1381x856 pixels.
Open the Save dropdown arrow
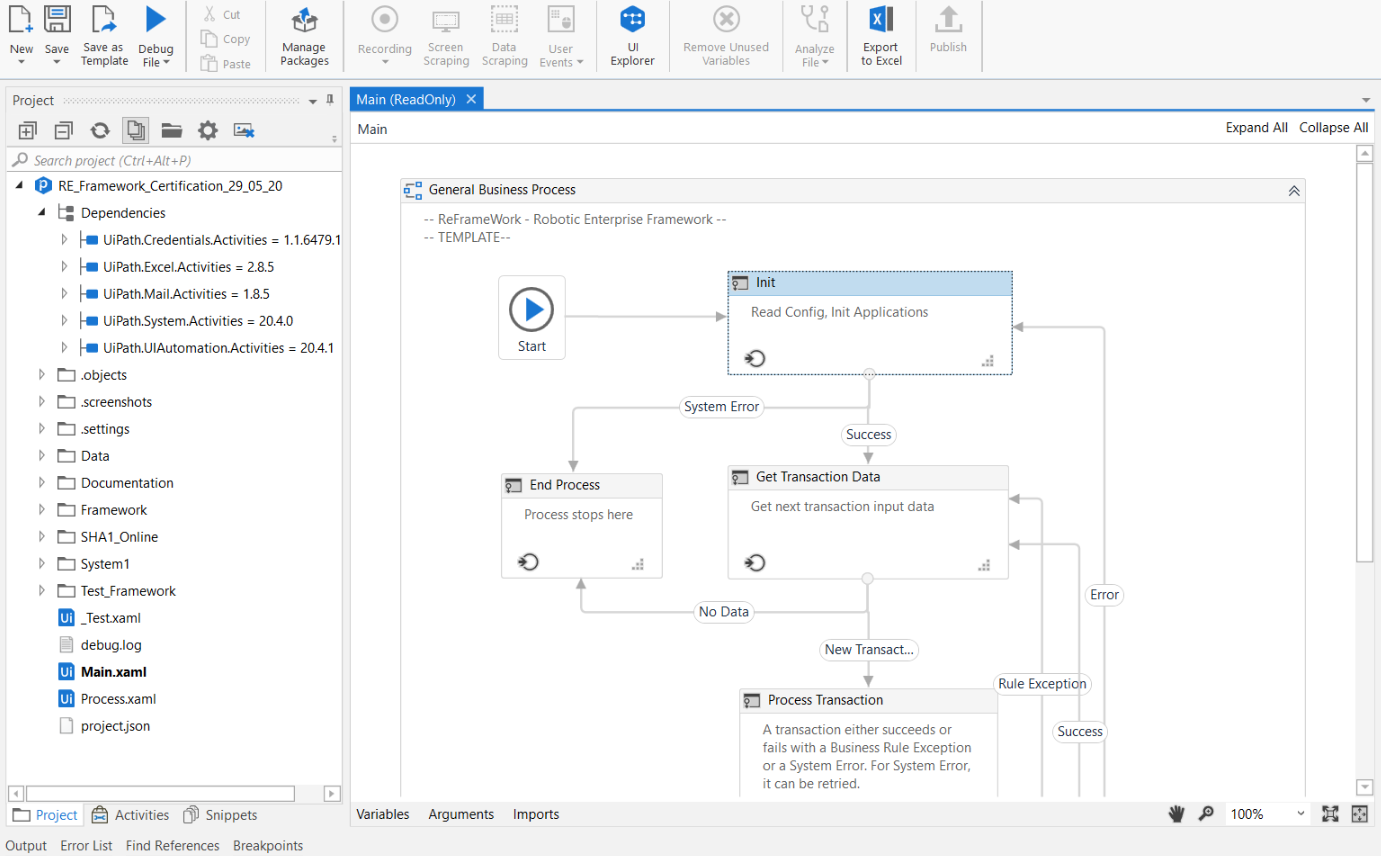57,62
